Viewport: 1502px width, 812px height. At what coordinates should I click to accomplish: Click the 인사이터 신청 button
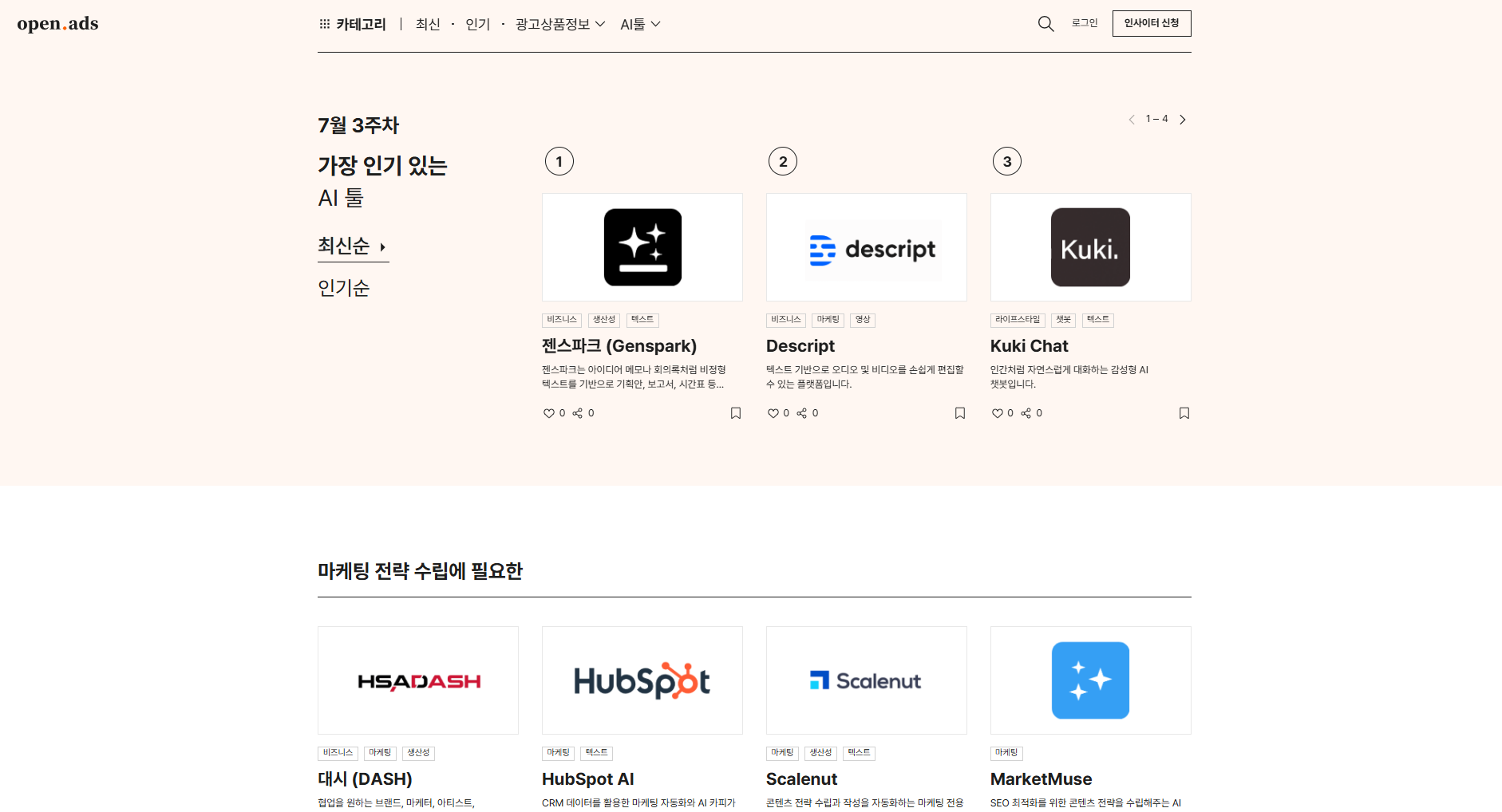(1152, 23)
